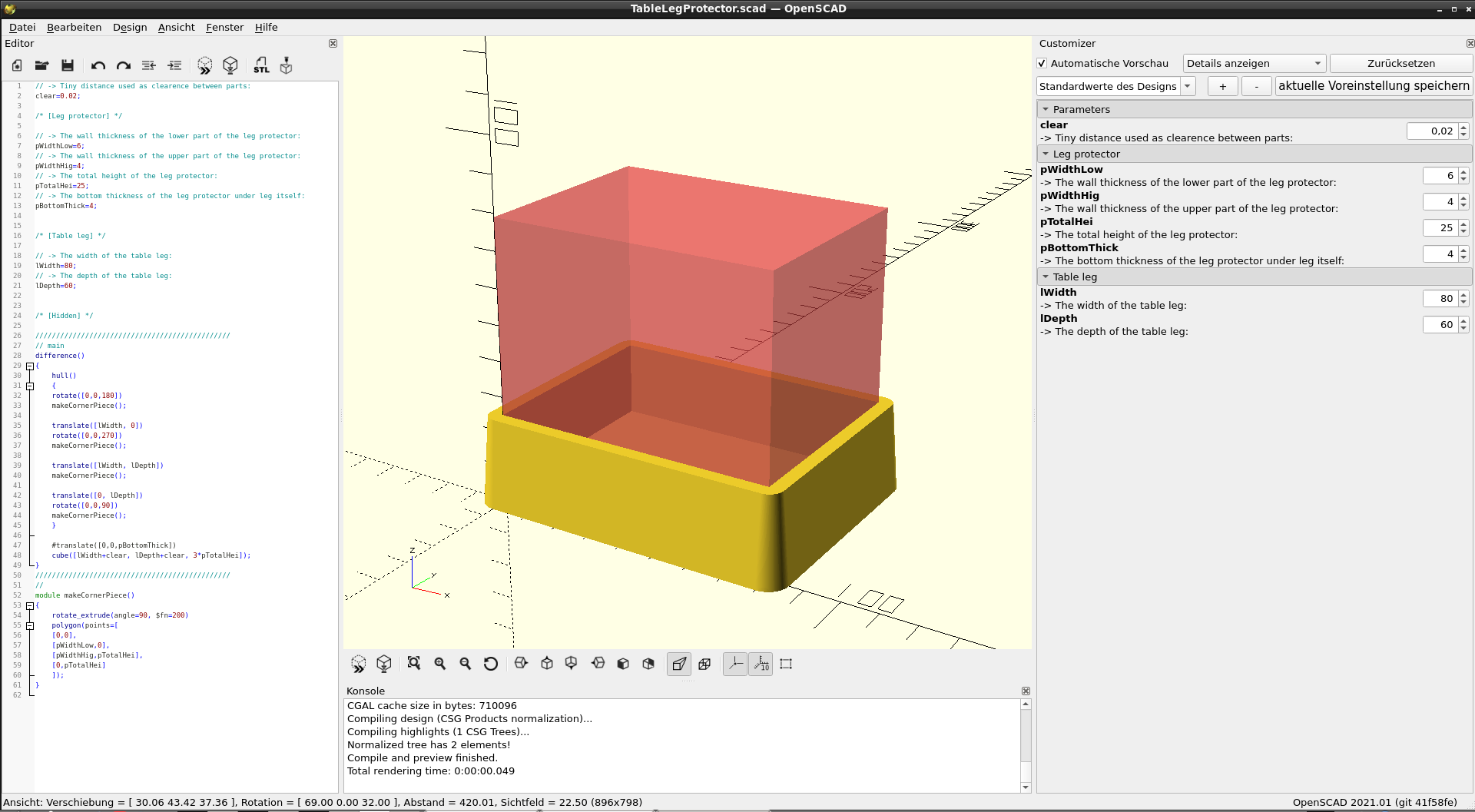
Task: Open the Fenster menu
Action: pos(224,28)
